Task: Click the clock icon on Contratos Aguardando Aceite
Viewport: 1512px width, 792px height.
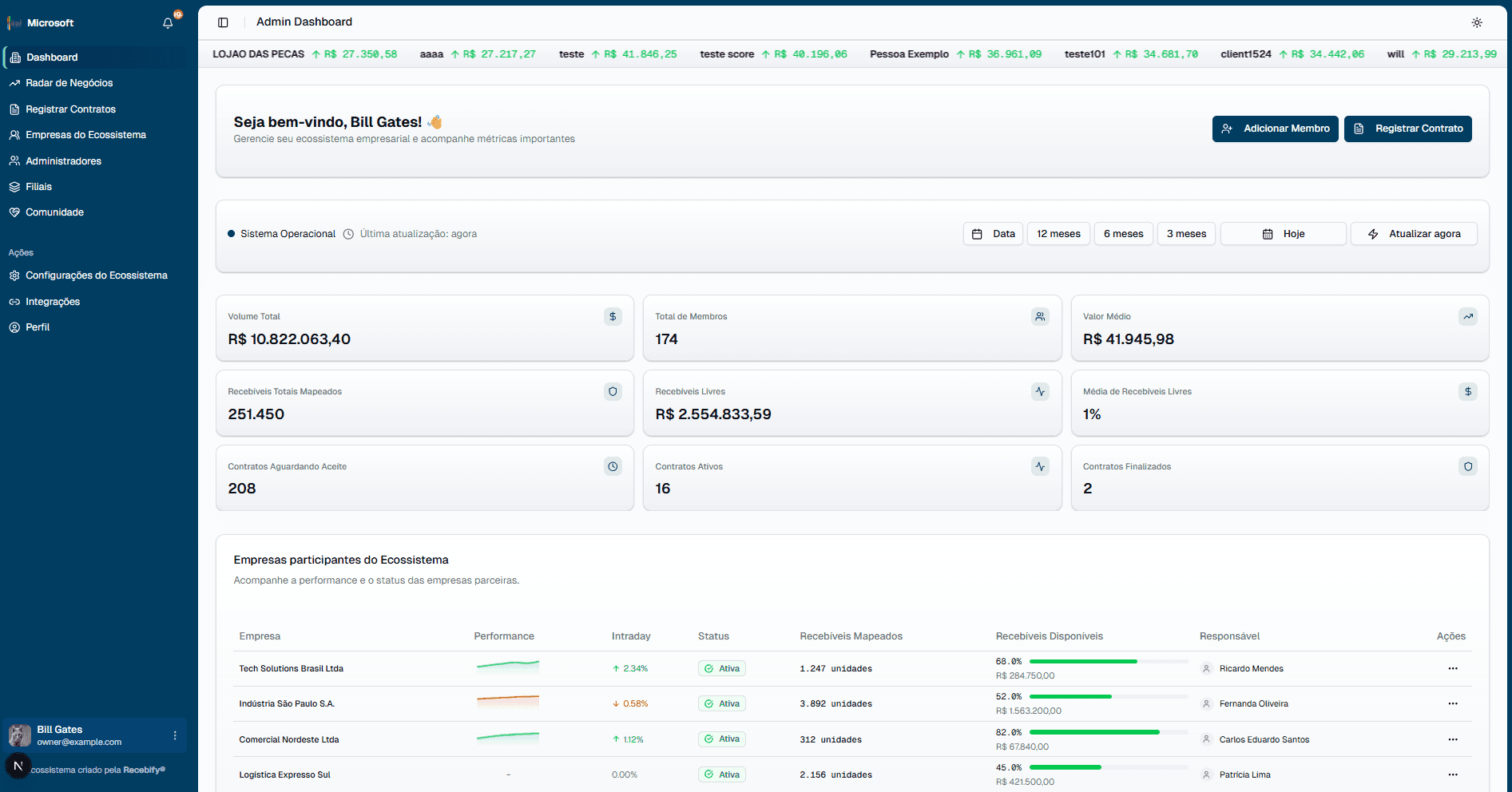Action: (x=613, y=466)
